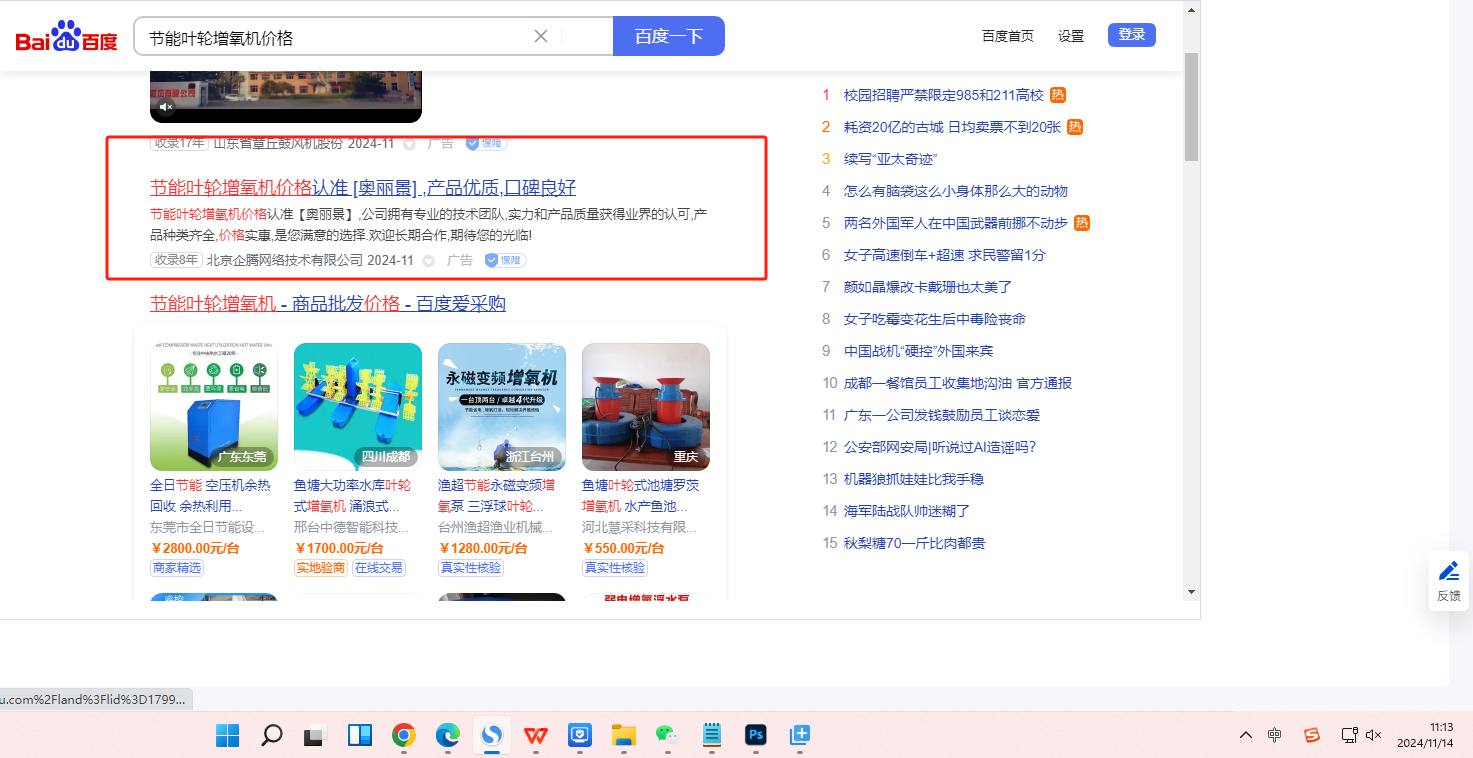Open the Widgets panel on the taskbar
Screen dimensions: 1473x758
(359, 736)
